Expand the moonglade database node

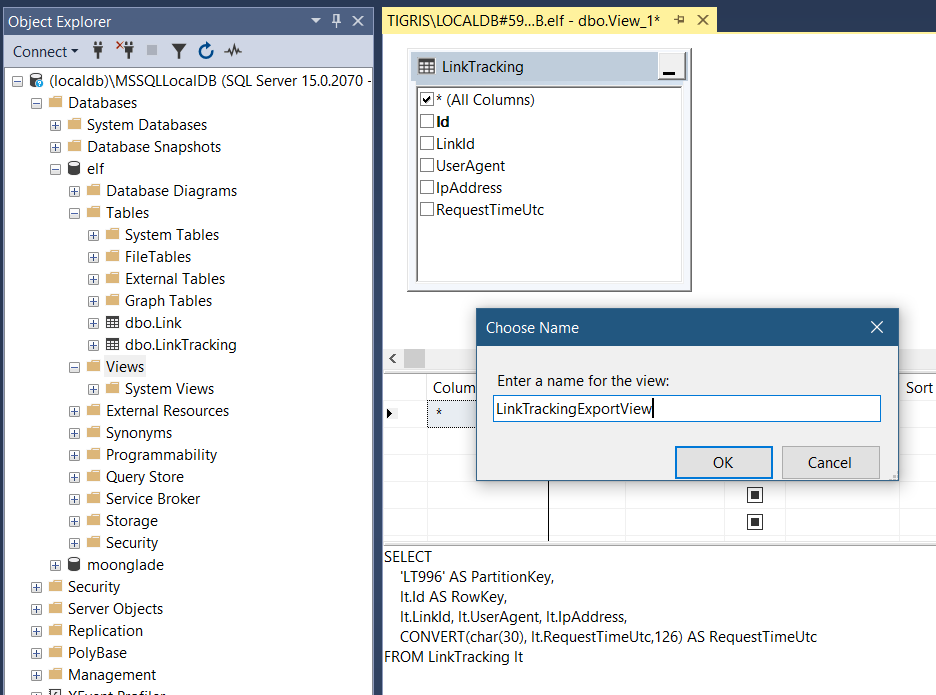pyautogui.click(x=56, y=565)
